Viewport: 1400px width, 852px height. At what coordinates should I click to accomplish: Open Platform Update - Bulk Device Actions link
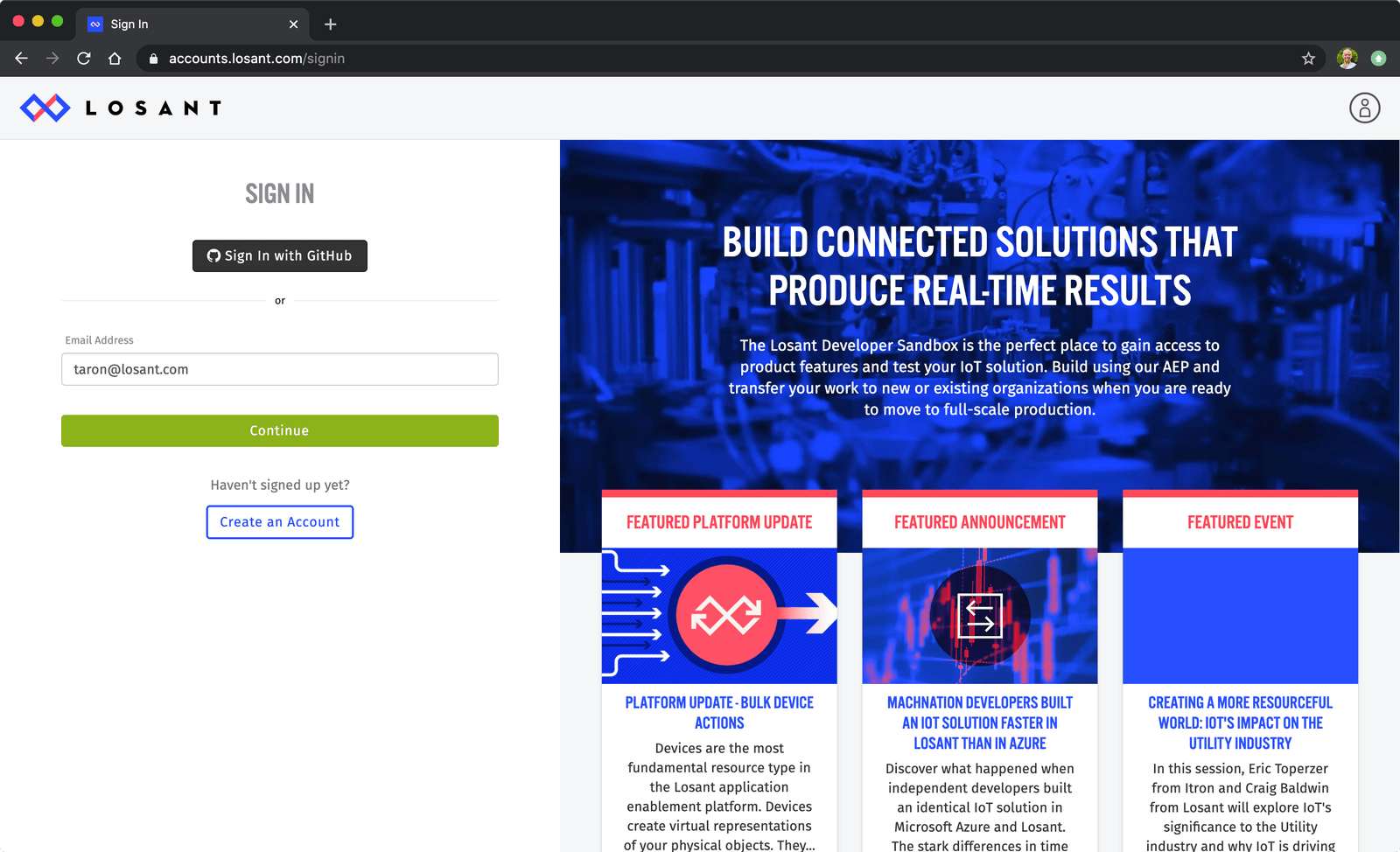coord(719,713)
